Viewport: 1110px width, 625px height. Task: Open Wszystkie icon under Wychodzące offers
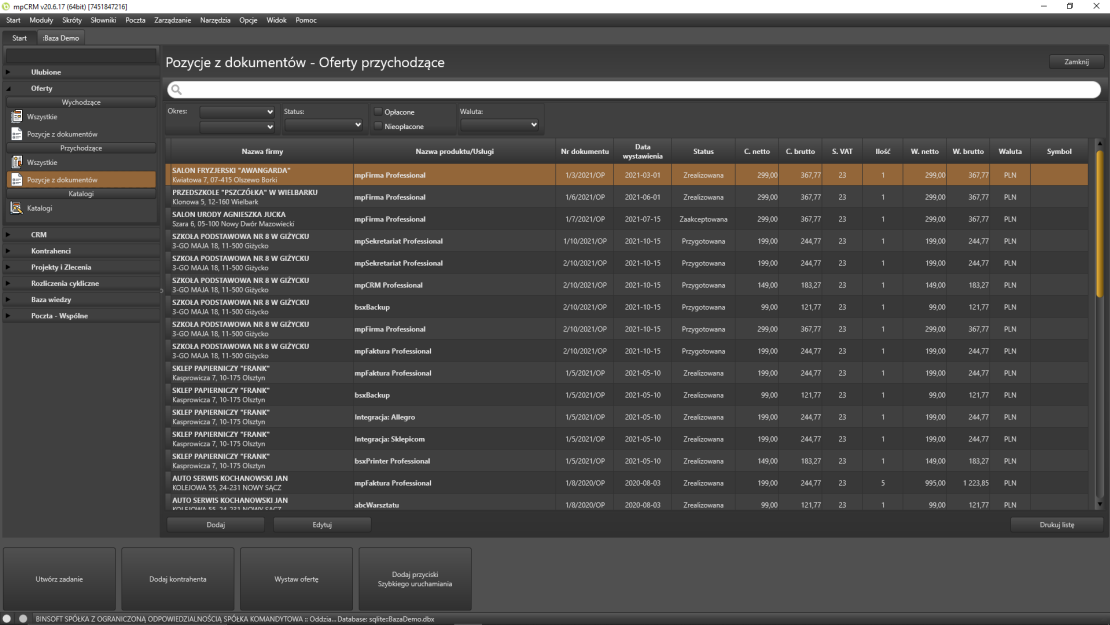(17, 117)
